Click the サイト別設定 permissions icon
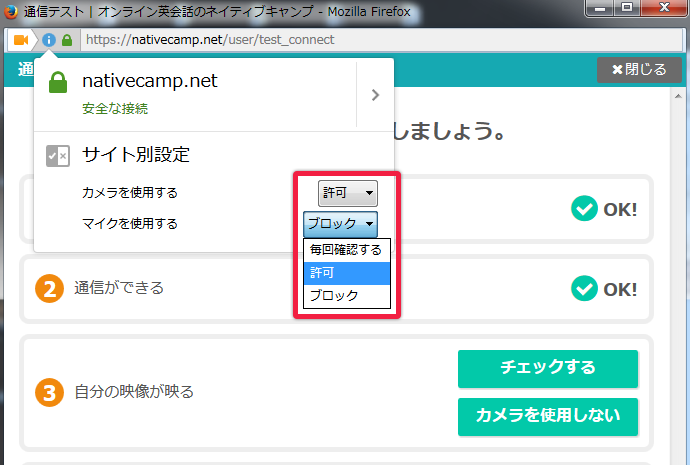 pos(58,155)
